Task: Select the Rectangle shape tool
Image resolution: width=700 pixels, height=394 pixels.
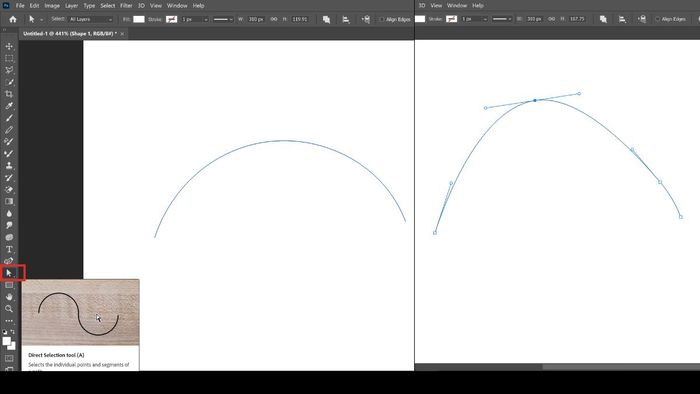Action: tap(9, 285)
